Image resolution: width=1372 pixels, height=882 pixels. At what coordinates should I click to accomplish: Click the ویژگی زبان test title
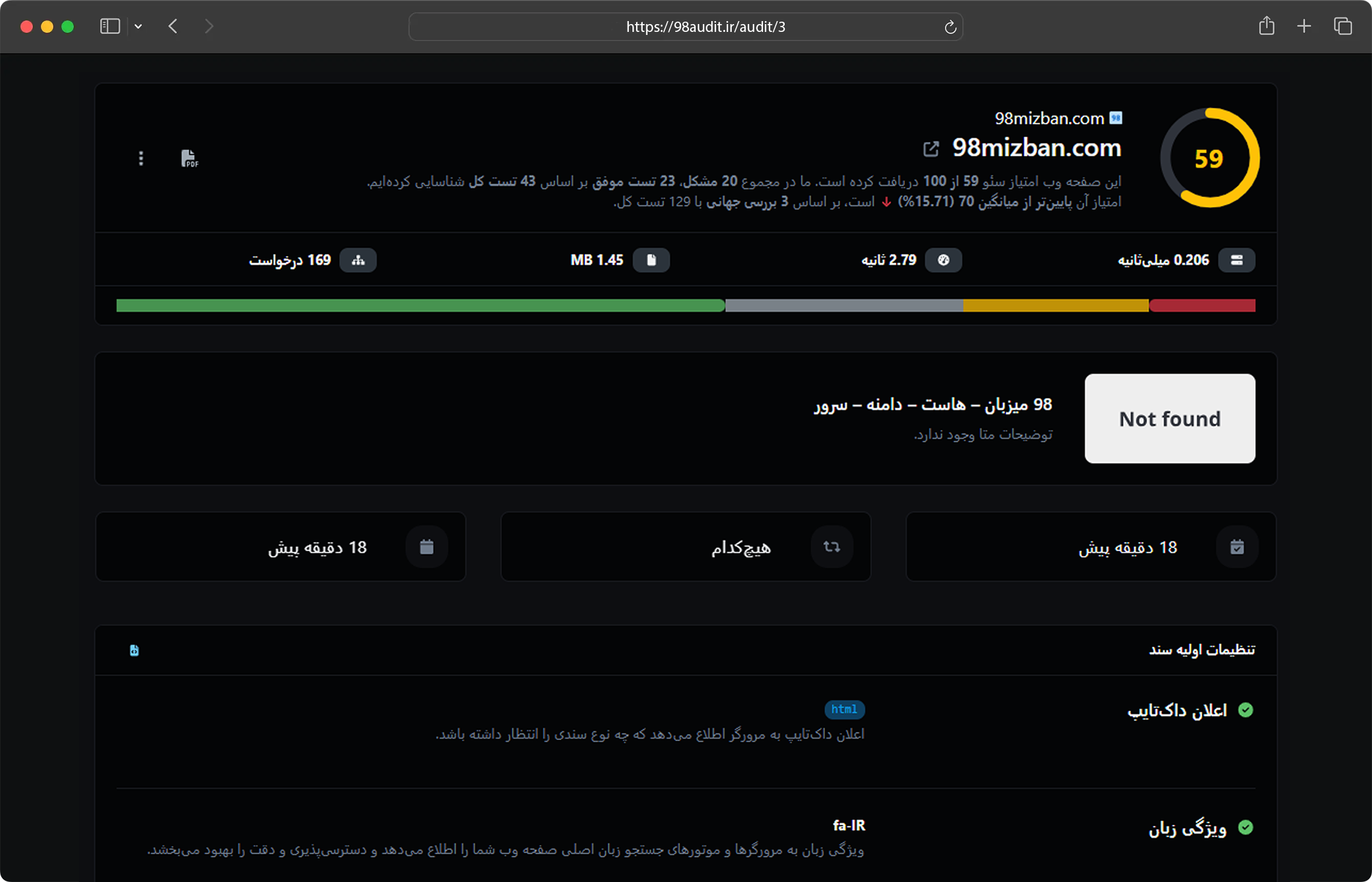click(x=1187, y=828)
